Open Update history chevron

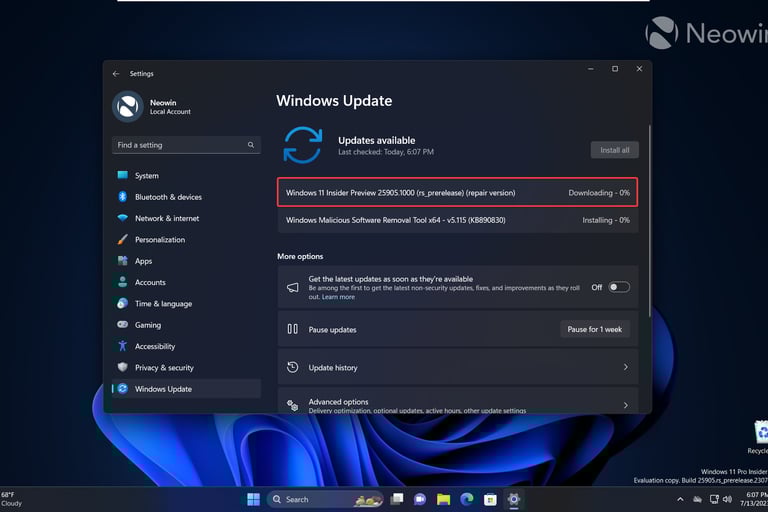pos(625,367)
